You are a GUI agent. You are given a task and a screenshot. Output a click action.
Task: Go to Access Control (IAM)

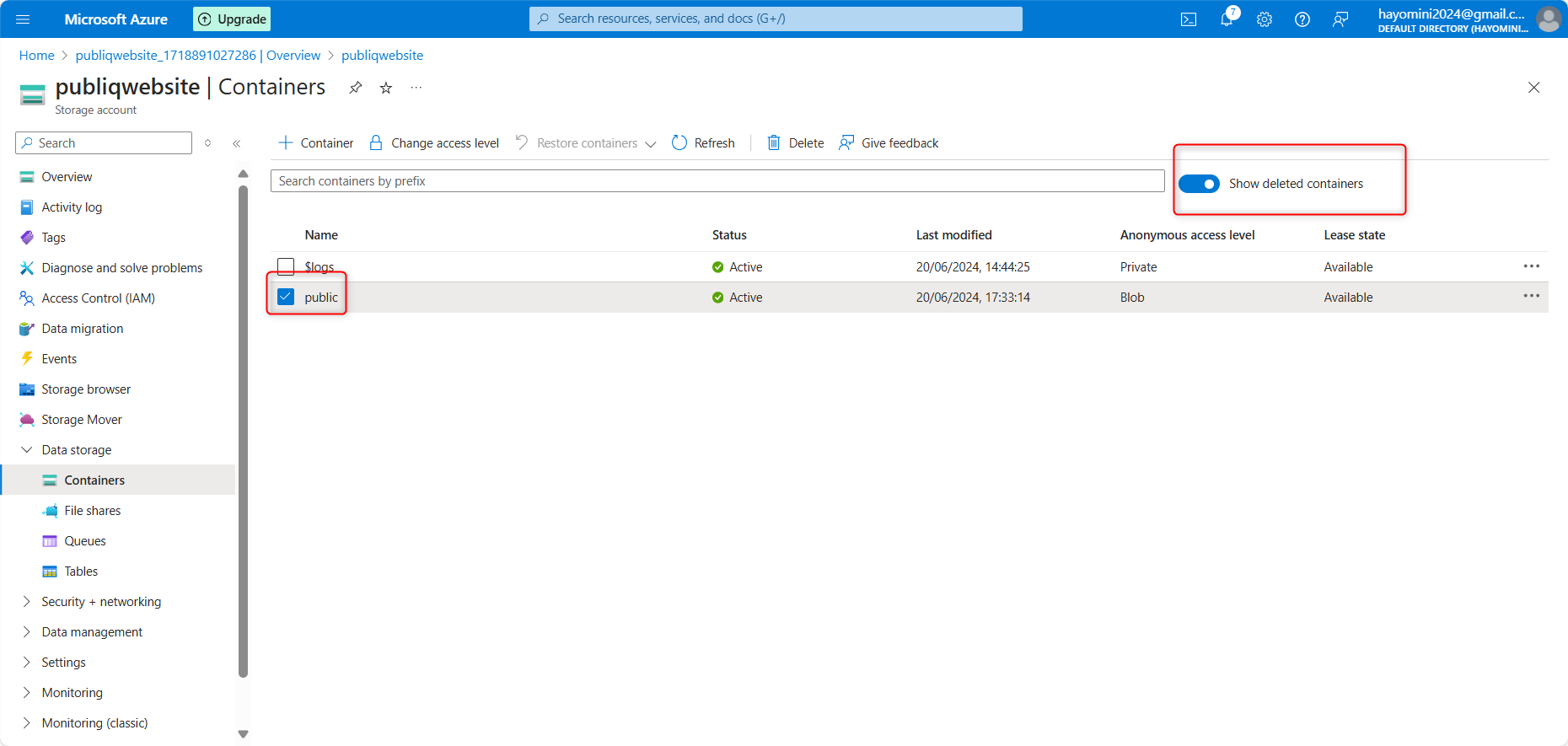click(98, 298)
